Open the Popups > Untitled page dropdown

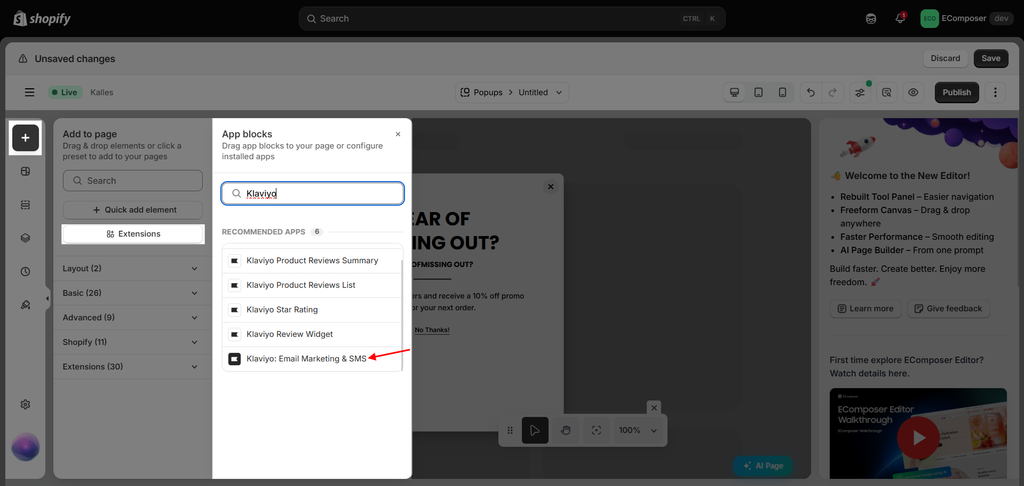(512, 92)
